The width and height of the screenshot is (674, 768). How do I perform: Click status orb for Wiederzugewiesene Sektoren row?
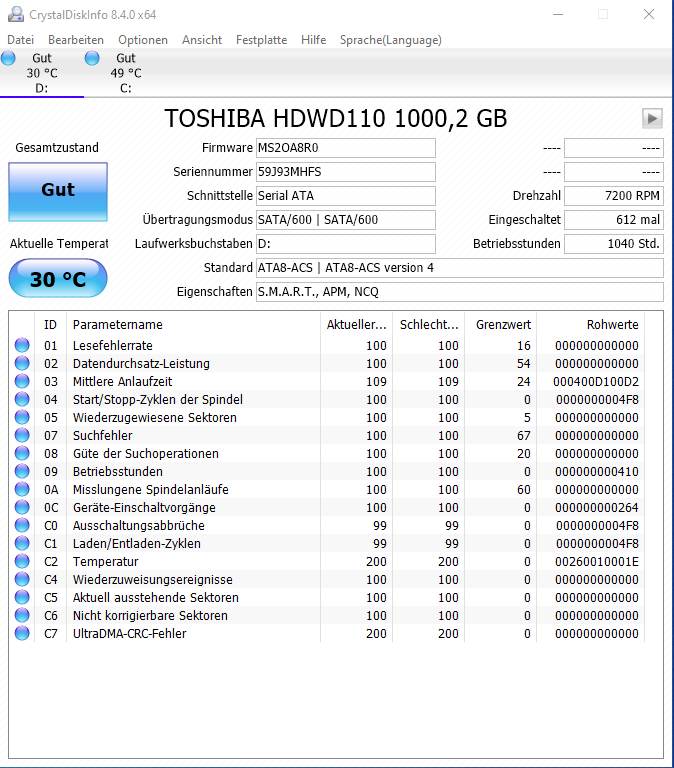point(22,417)
